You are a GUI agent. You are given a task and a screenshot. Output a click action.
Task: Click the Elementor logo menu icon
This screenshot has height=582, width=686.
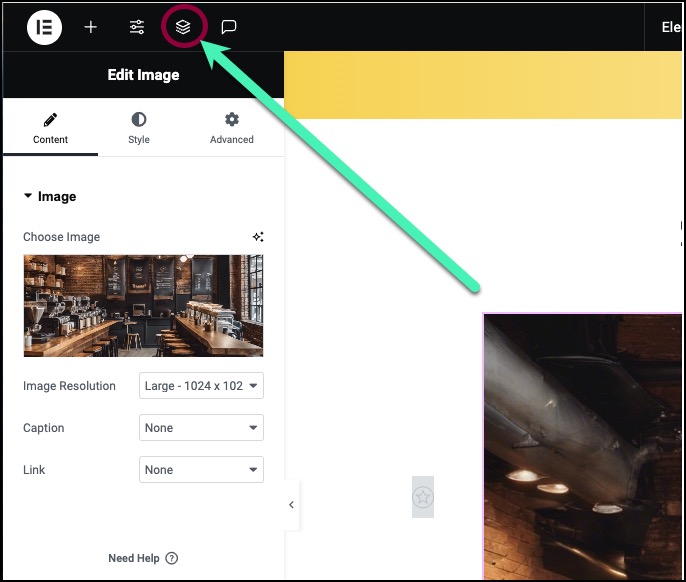coord(44,27)
